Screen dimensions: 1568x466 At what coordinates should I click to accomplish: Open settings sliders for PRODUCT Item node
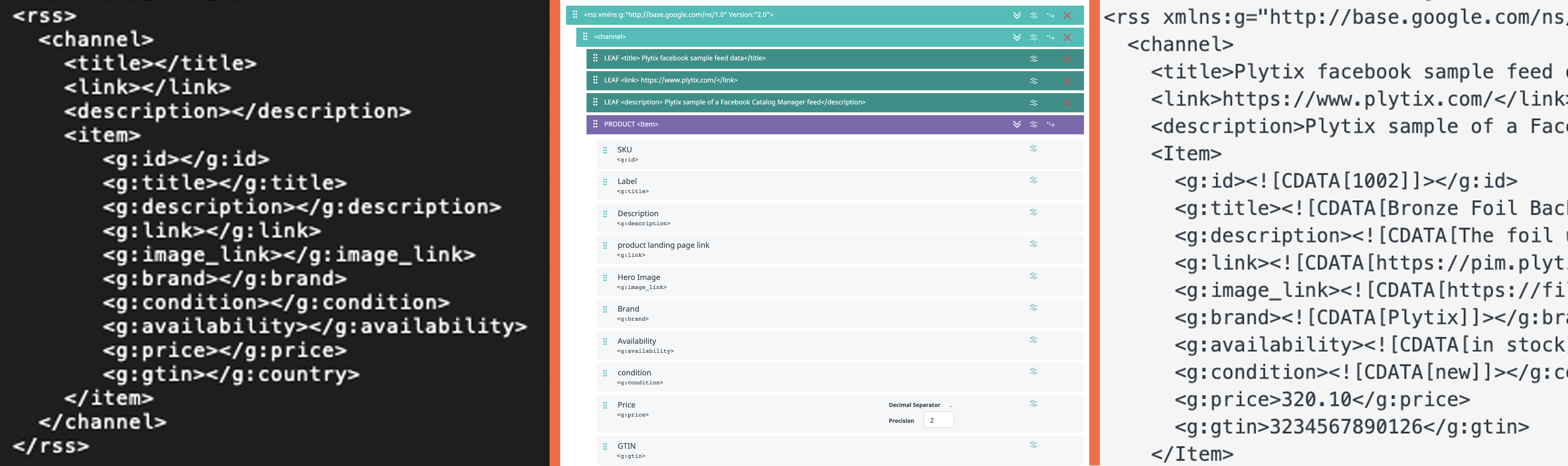coord(1033,124)
